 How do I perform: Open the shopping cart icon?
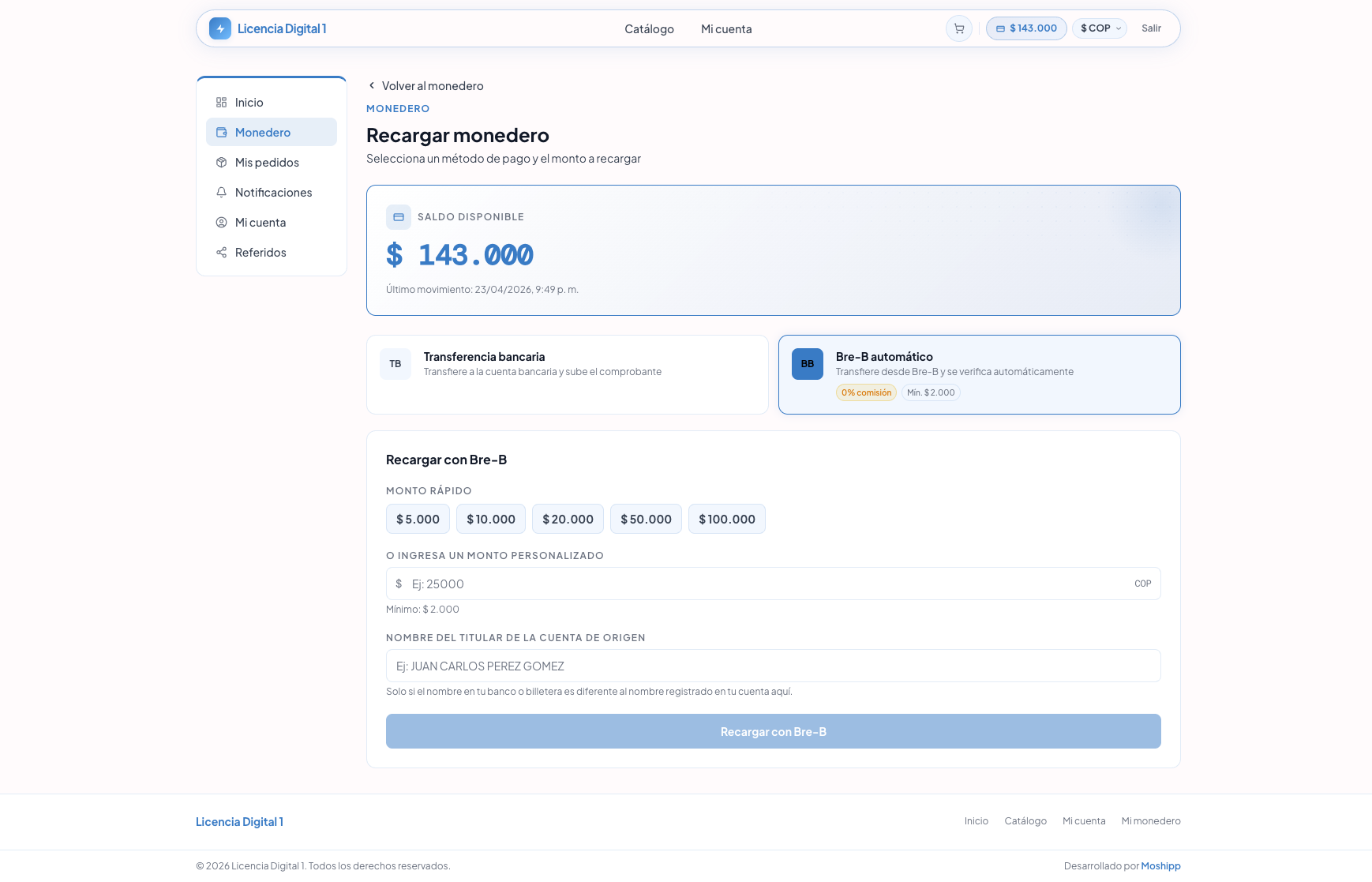click(x=958, y=28)
